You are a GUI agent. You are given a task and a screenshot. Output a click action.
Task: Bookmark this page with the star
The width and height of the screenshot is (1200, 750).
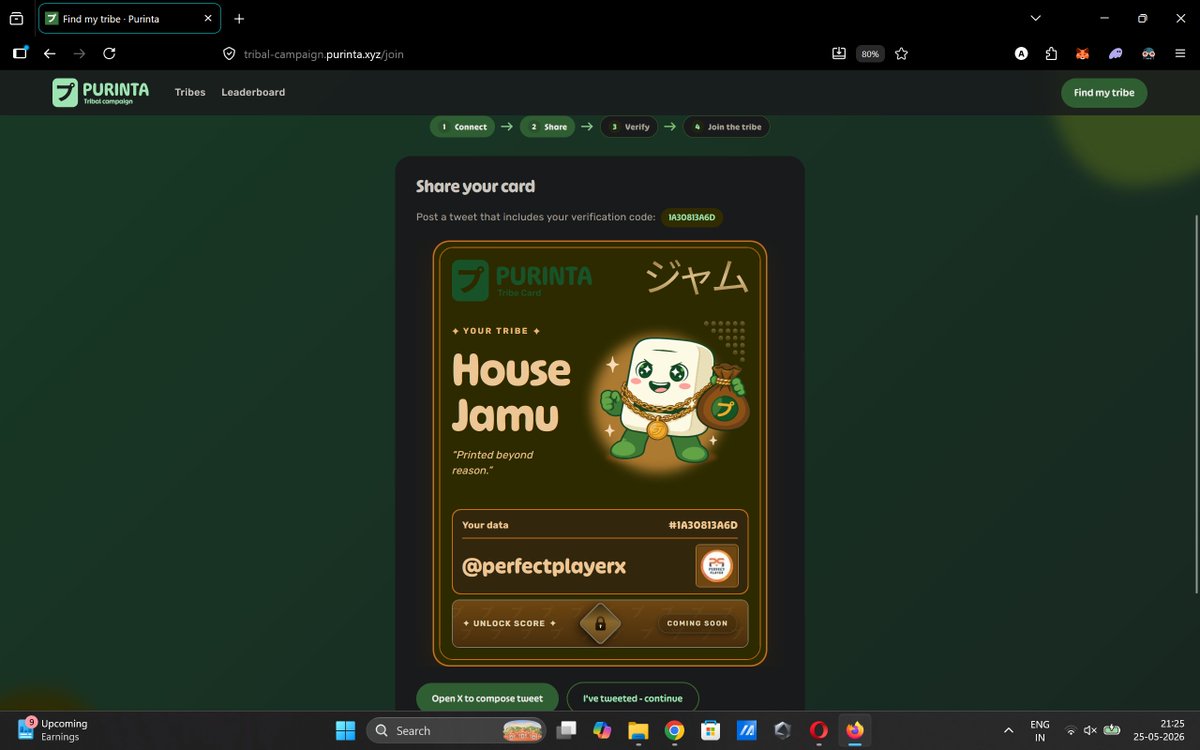901,54
